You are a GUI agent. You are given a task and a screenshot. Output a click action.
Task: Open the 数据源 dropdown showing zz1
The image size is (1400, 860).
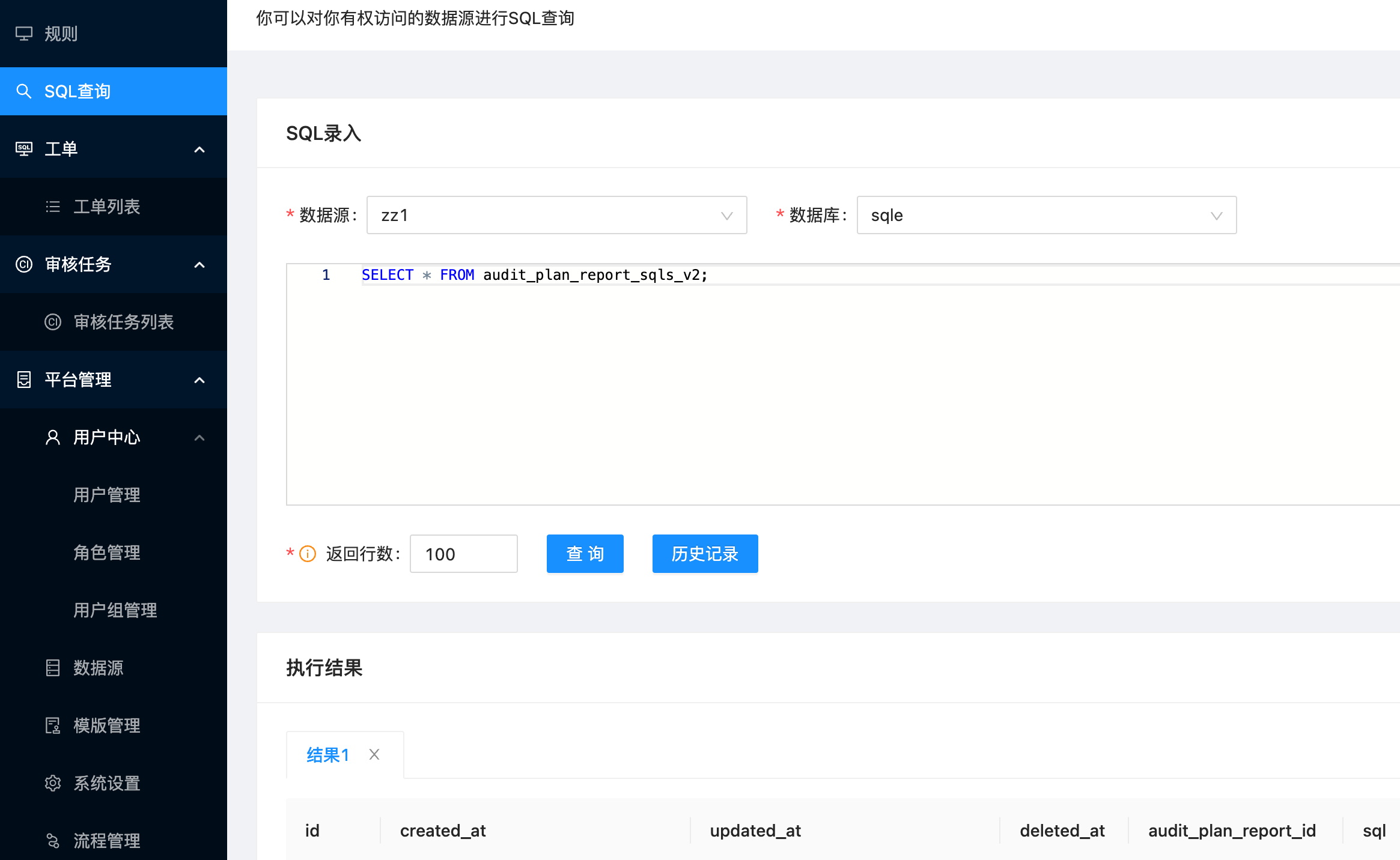point(556,215)
